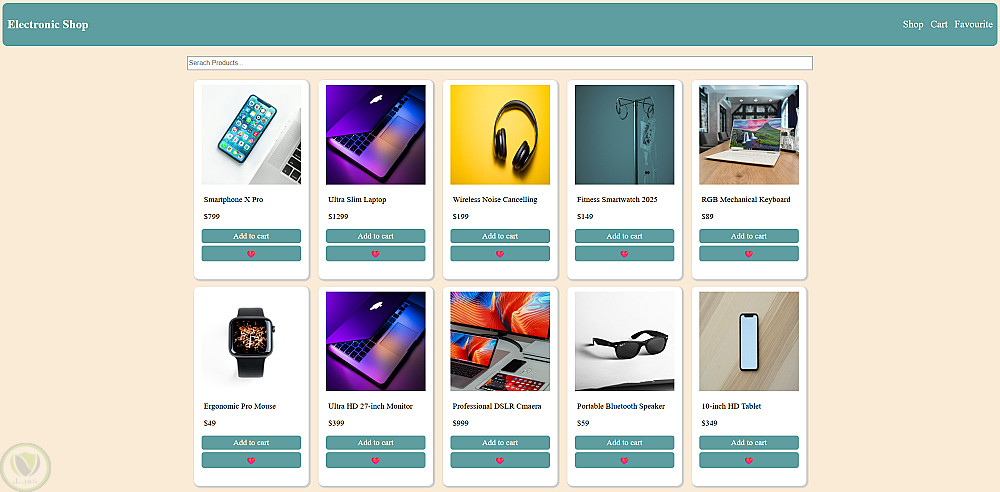The height and width of the screenshot is (492, 1000).
Task: Favourite the Wireless Noise Cancelling headphones
Action: [x=500, y=253]
